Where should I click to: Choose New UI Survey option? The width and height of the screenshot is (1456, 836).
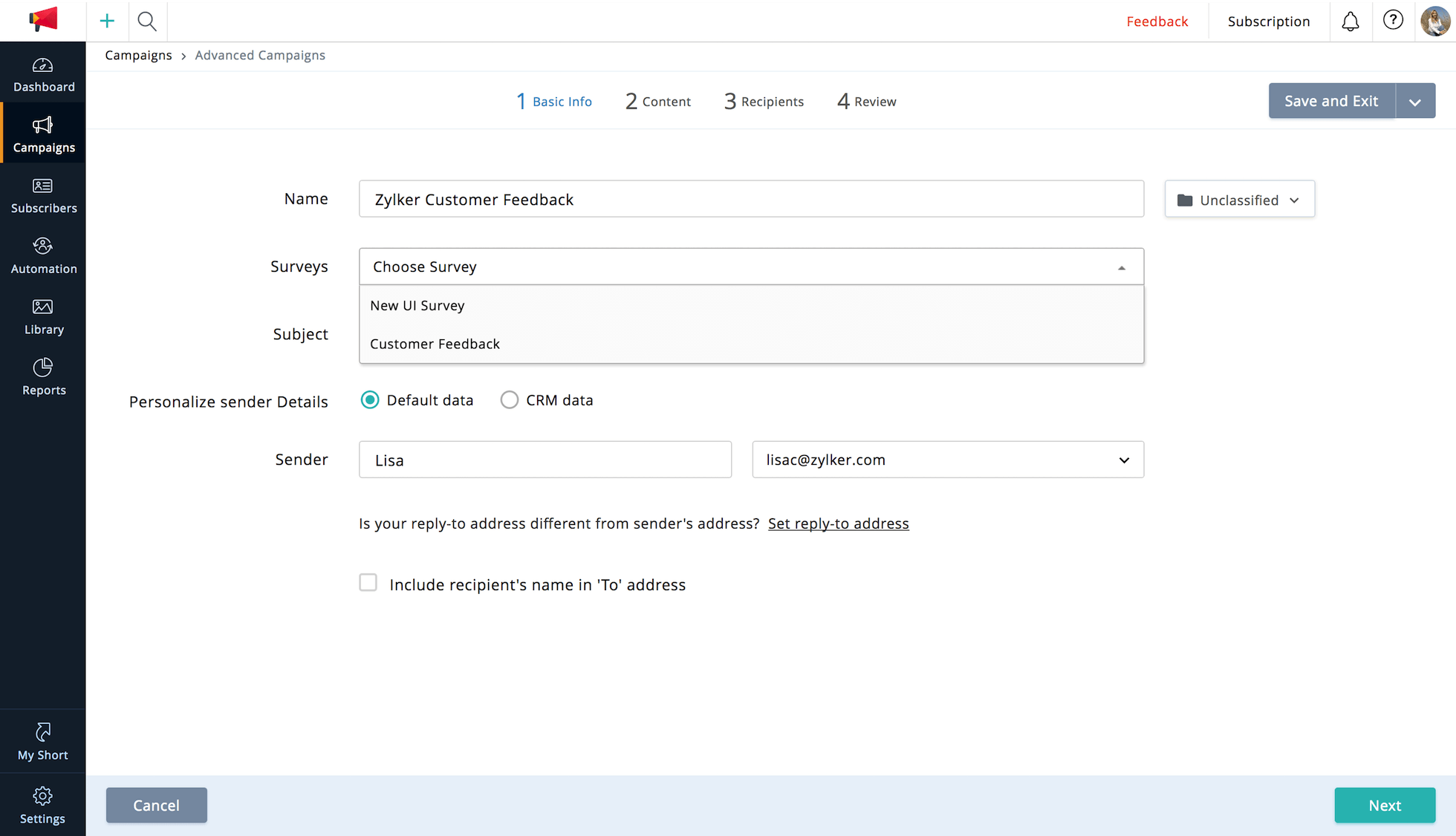(751, 306)
